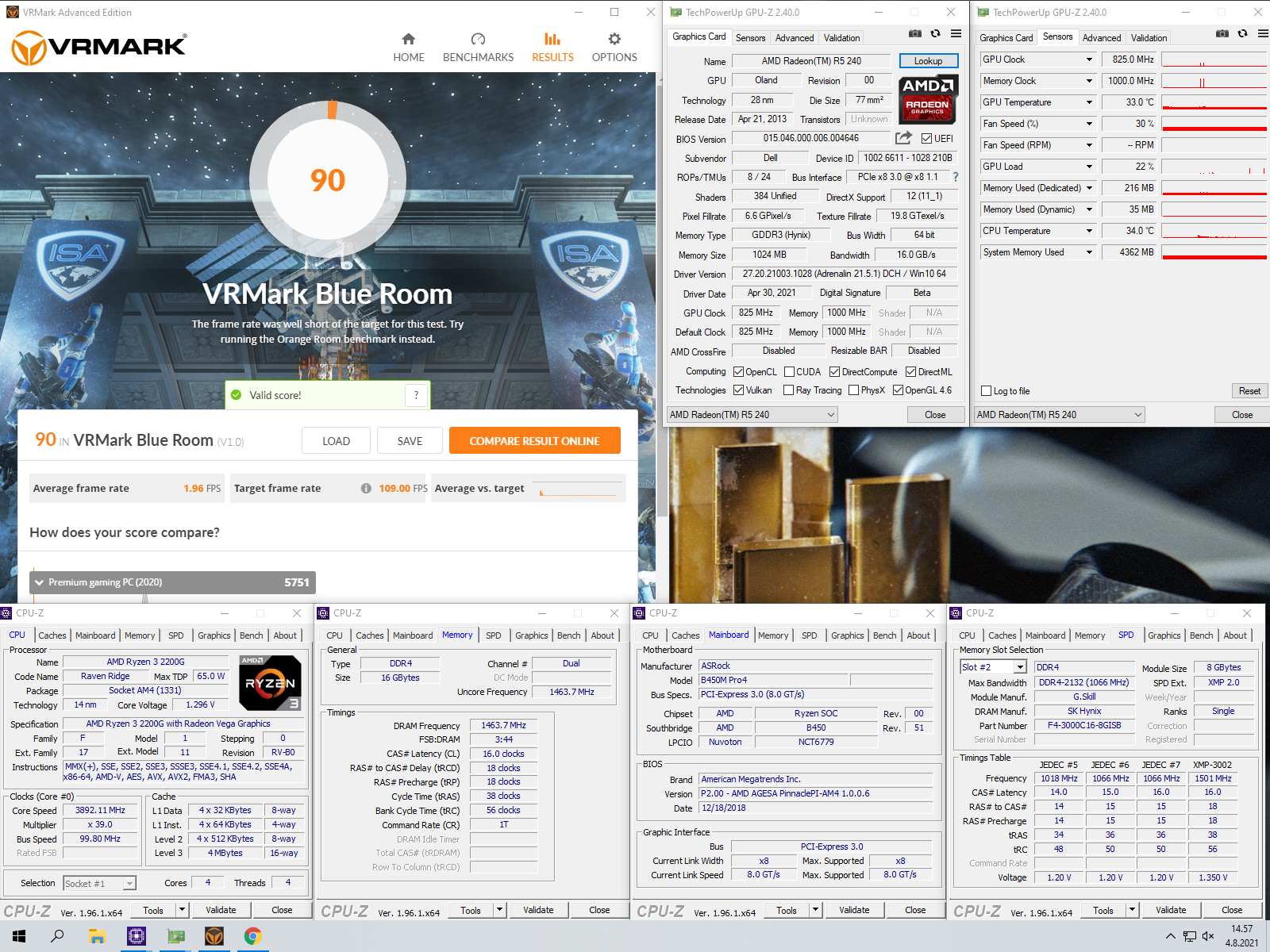Open Validation tab in GPU-Z Sensors window
Viewport: 1270px width, 952px height.
(x=1149, y=38)
